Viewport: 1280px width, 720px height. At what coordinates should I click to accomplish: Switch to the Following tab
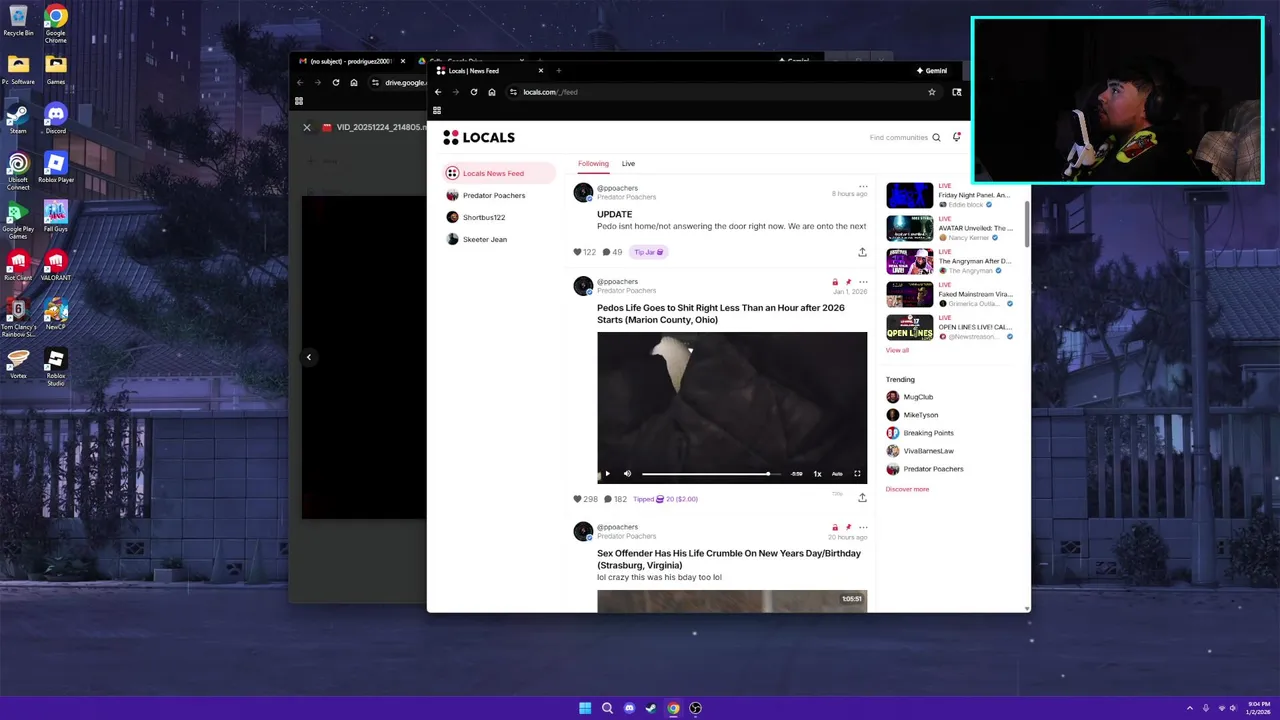click(593, 163)
